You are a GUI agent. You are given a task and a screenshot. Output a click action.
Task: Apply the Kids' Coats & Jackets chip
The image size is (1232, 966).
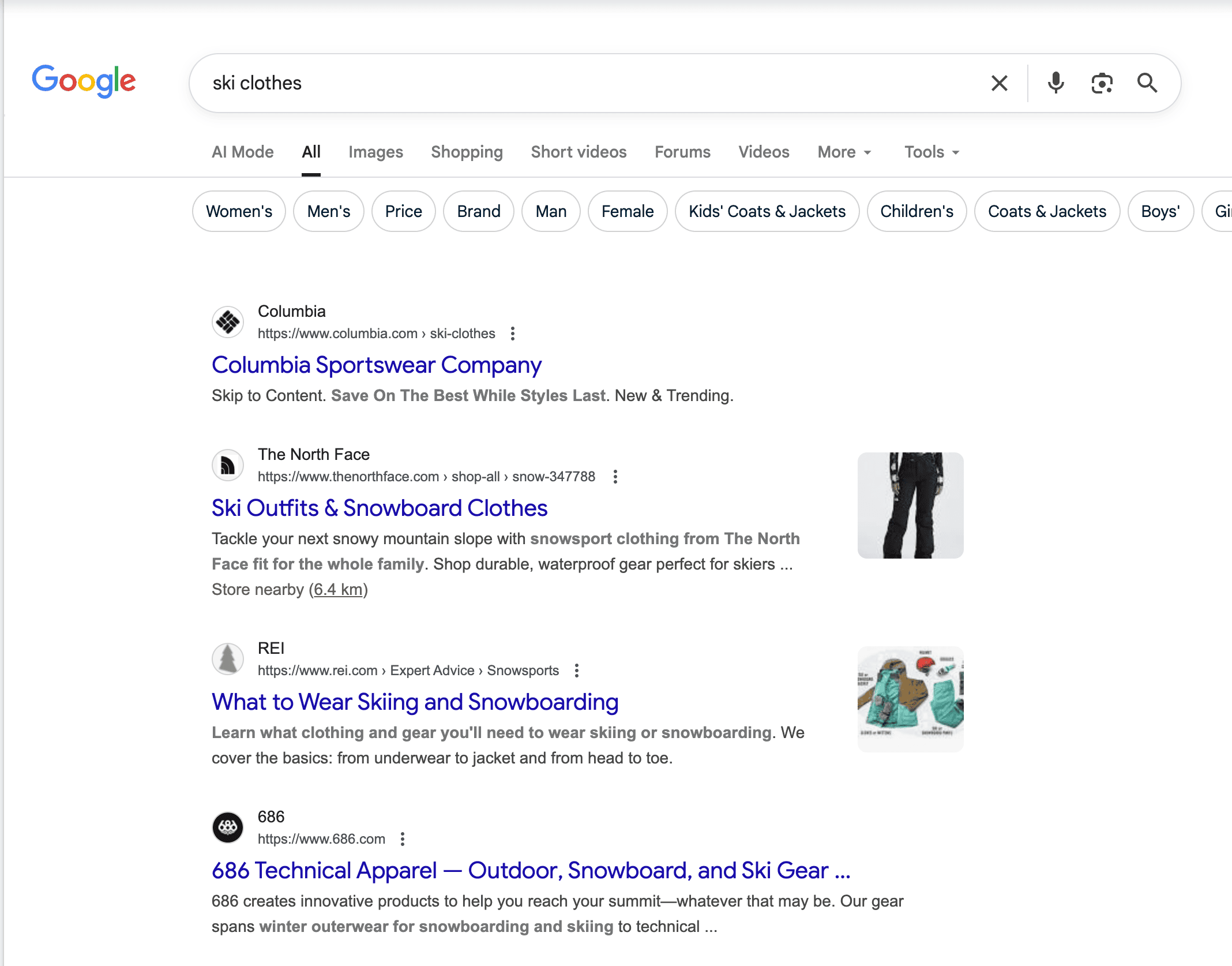767,211
